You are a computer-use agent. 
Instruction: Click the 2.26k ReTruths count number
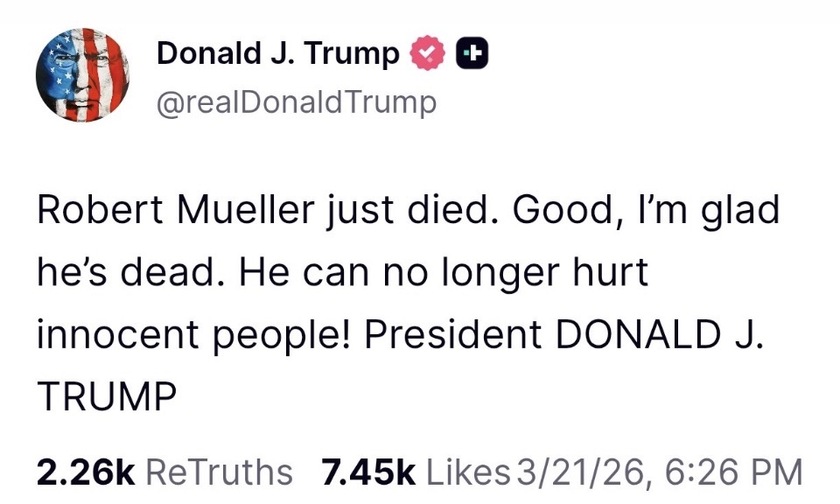click(x=85, y=469)
